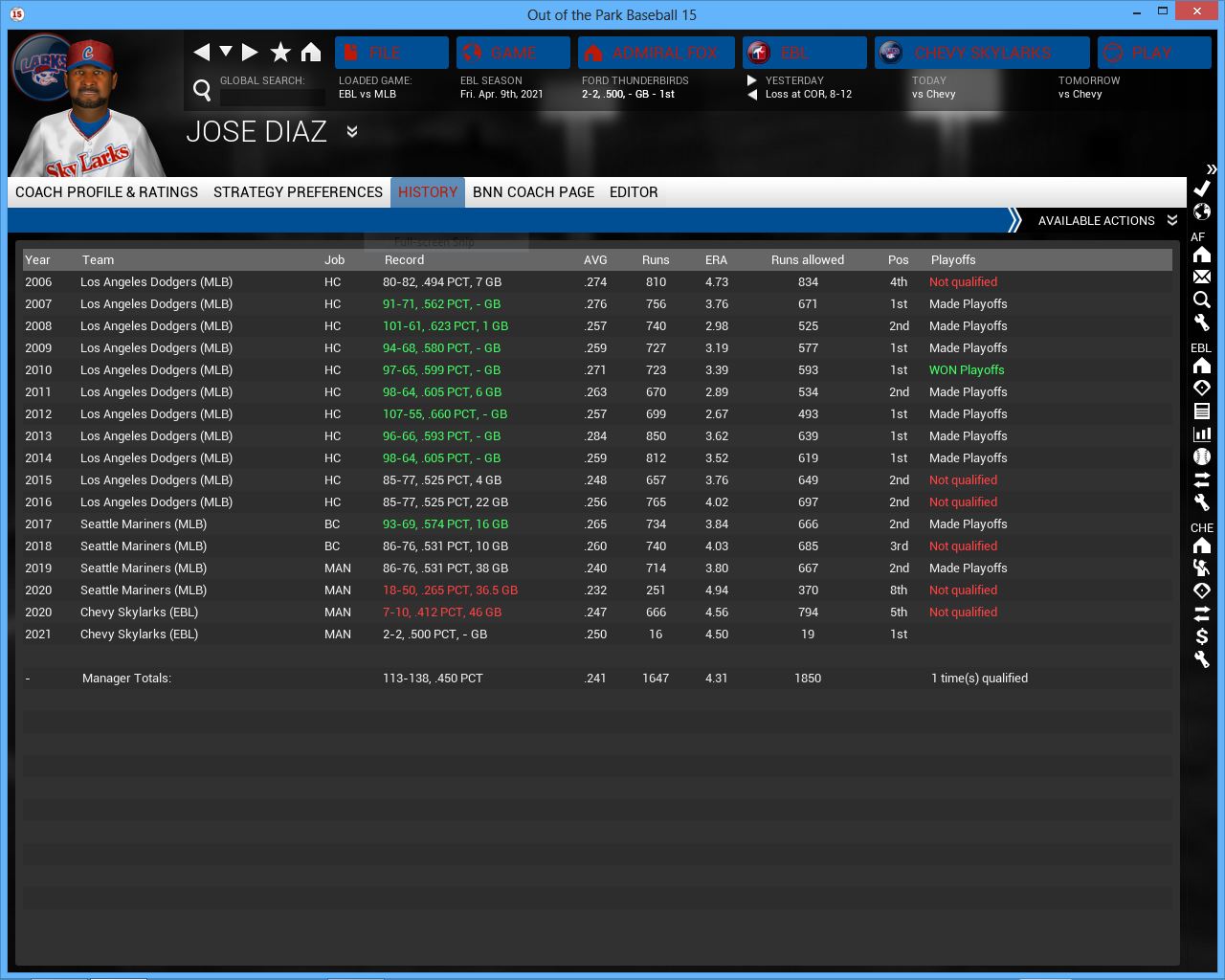Image resolution: width=1225 pixels, height=980 pixels.
Task: Click the "2-2, .500, - GB - 1st" team record
Action: click(x=628, y=94)
